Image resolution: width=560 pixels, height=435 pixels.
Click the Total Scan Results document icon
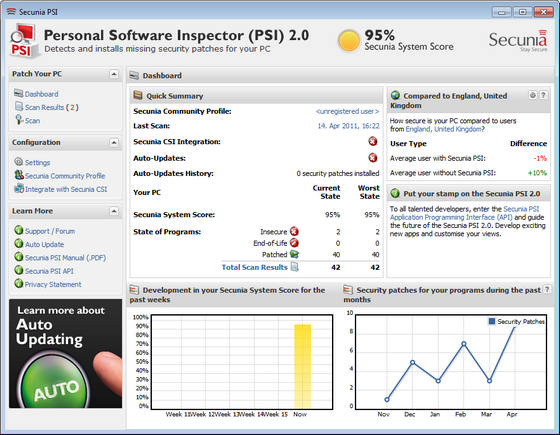coord(294,267)
